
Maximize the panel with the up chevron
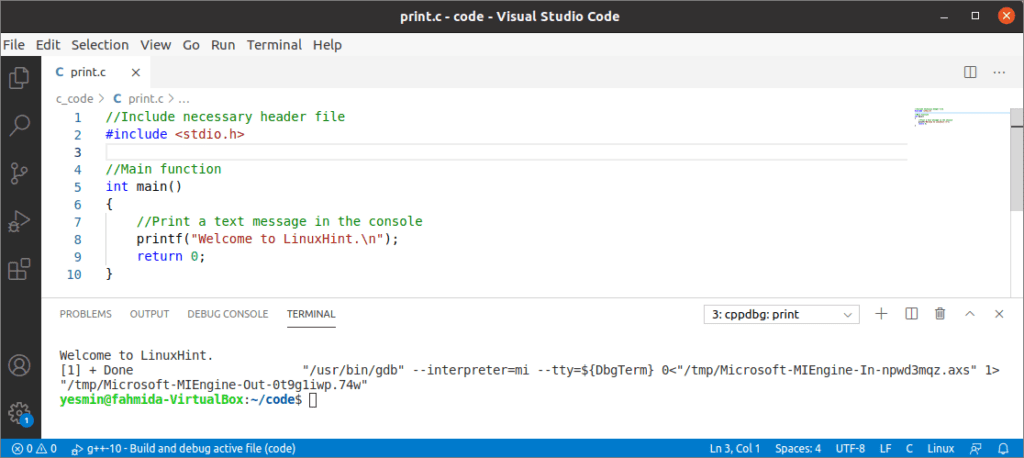pyautogui.click(x=970, y=314)
